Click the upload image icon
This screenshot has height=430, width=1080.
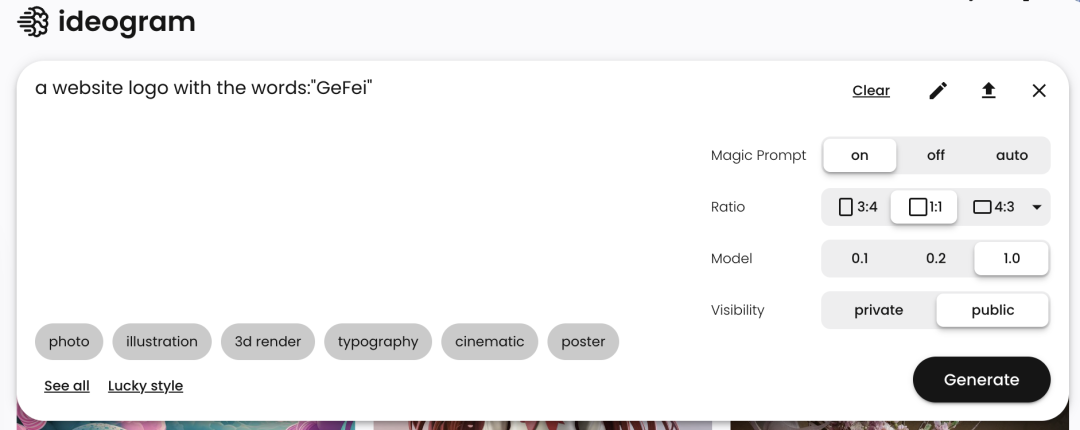988,91
